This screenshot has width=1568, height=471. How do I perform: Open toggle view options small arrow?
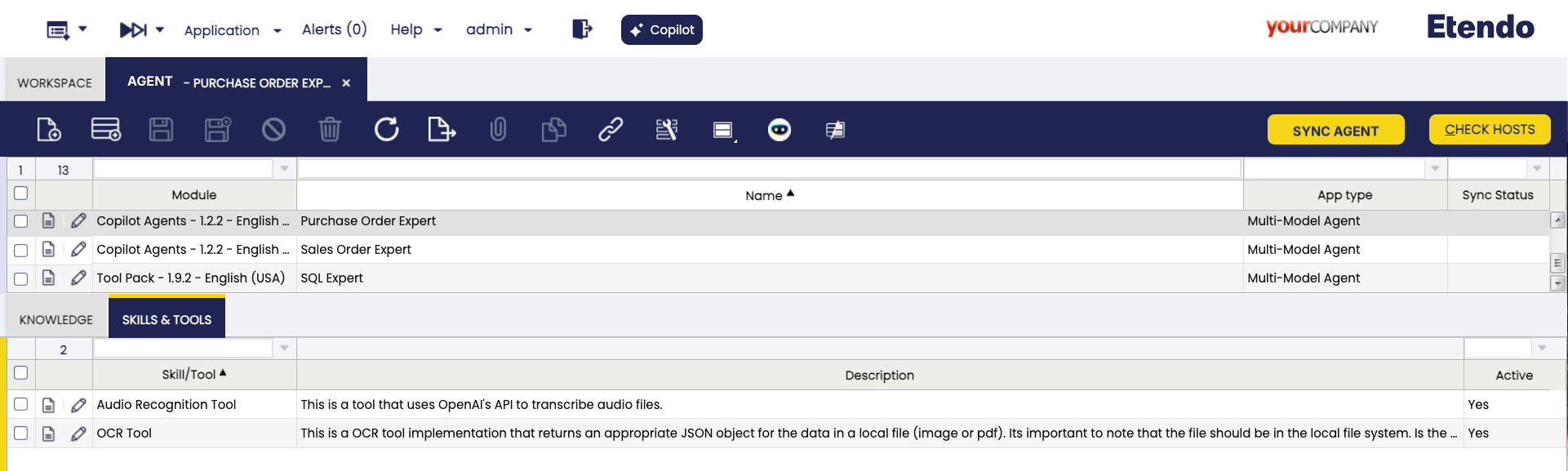point(735,141)
